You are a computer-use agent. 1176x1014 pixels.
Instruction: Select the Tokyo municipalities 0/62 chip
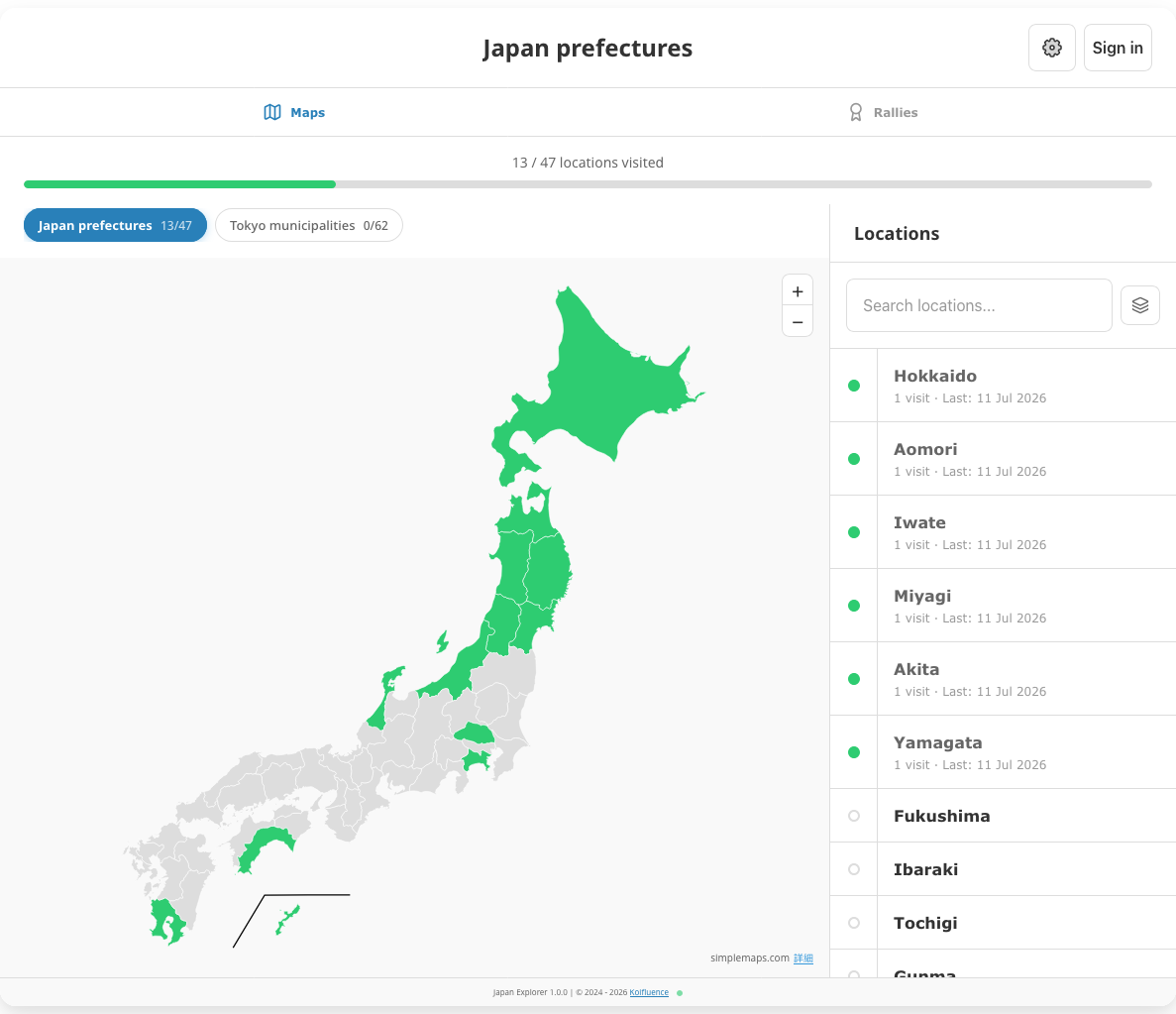click(x=309, y=225)
